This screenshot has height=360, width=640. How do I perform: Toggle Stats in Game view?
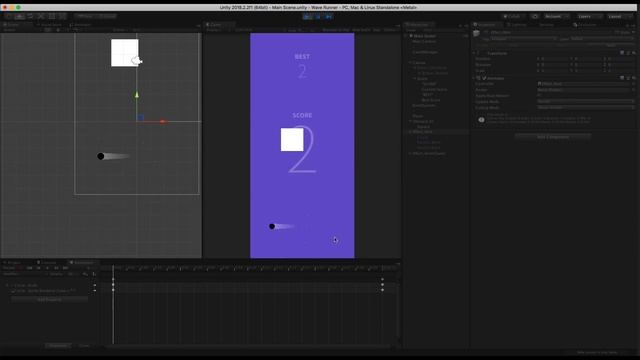coord(376,30)
